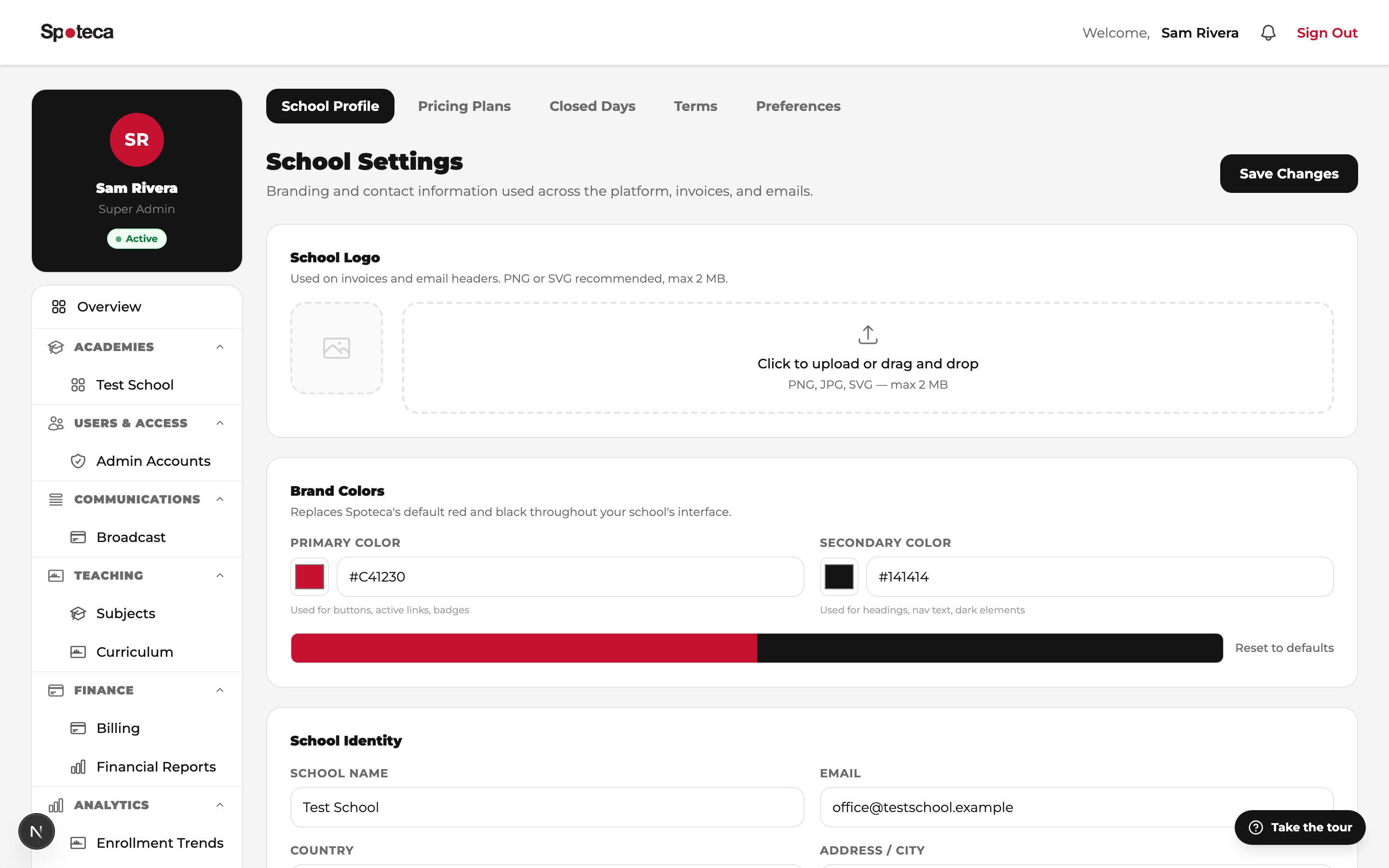Click the Overview grid icon

click(x=58, y=307)
